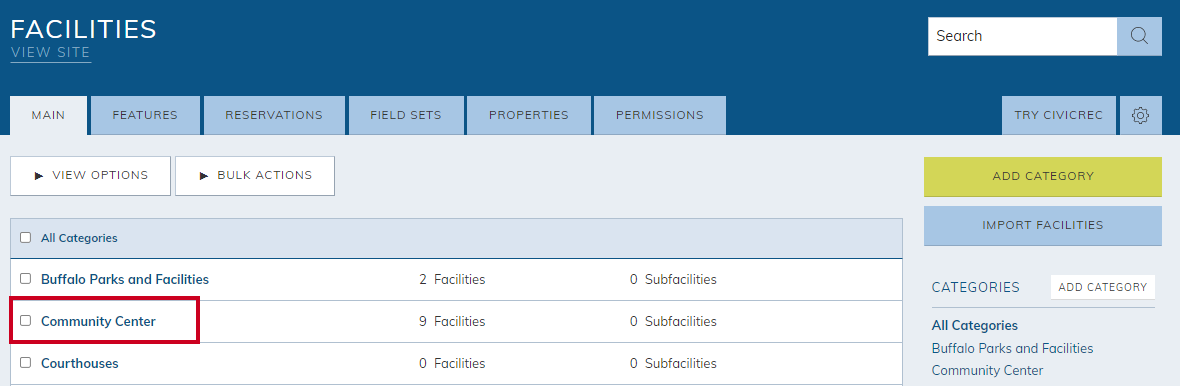
Task: Expand the Bulk Actions dropdown
Action: click(x=255, y=175)
